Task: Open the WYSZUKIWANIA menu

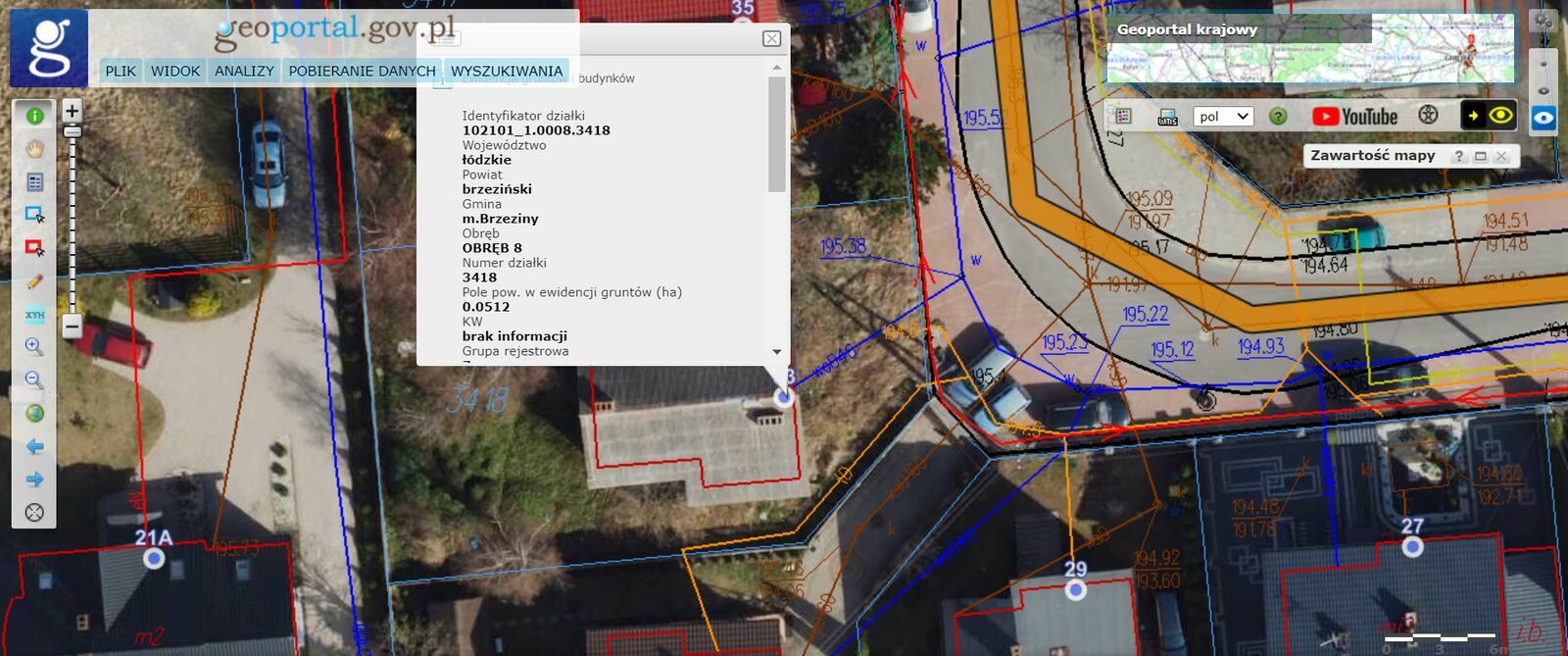Action: click(x=507, y=71)
